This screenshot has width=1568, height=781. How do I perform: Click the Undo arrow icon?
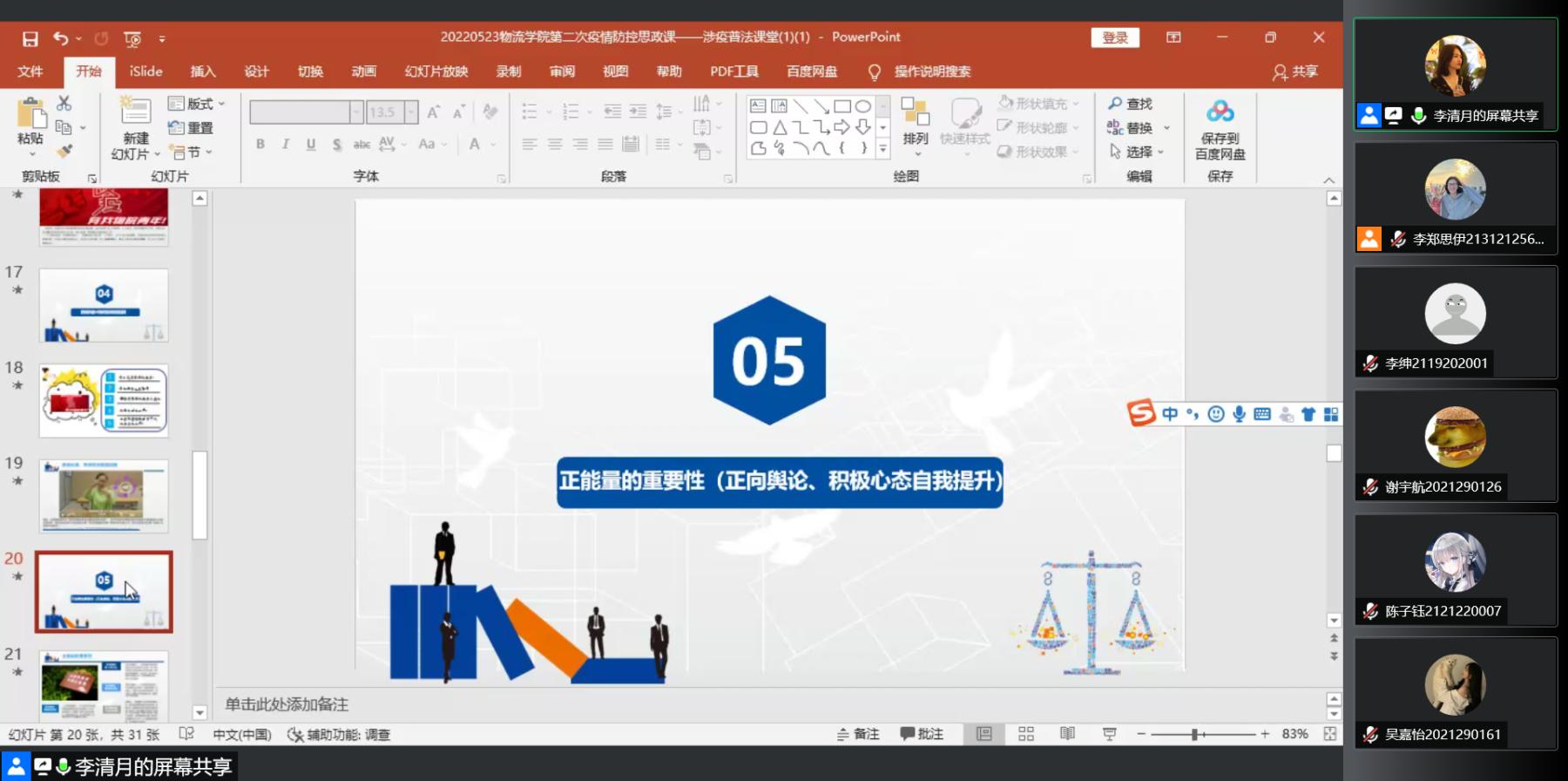60,38
